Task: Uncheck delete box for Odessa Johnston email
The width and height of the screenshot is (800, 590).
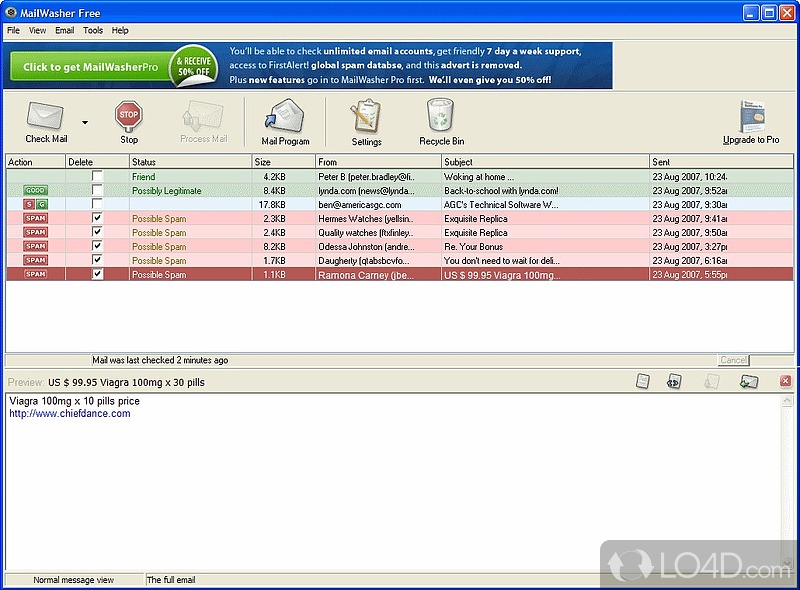Action: coord(97,246)
